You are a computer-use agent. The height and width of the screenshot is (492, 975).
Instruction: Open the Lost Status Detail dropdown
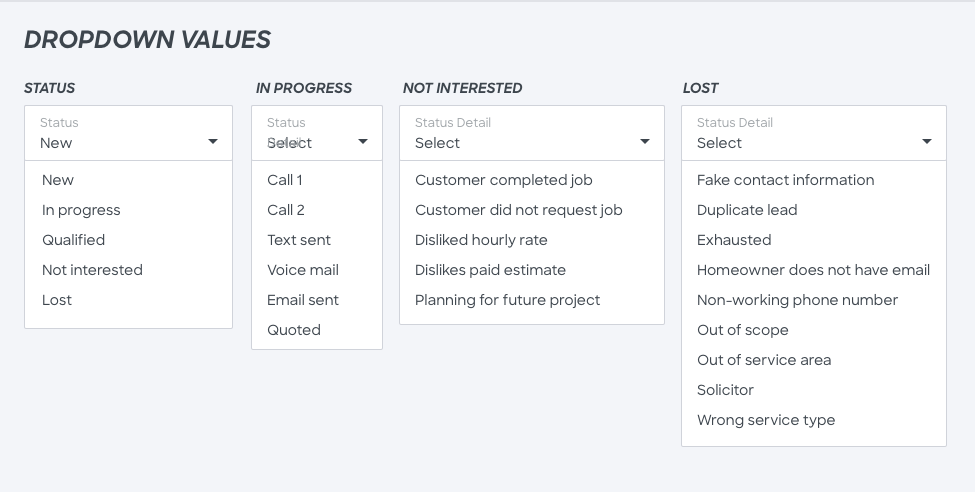tap(927, 142)
